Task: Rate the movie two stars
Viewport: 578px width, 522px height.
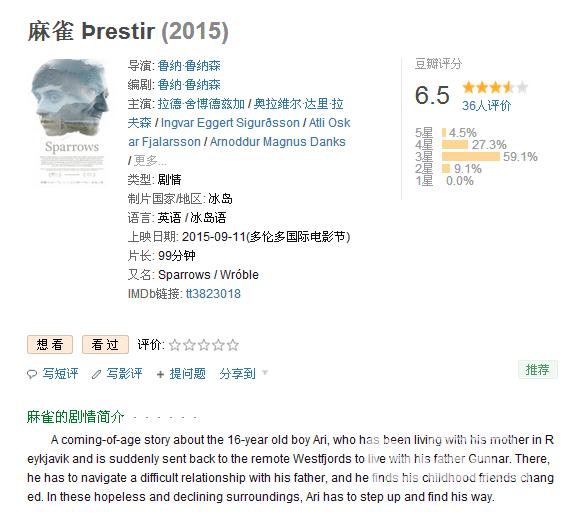Action: click(189, 345)
